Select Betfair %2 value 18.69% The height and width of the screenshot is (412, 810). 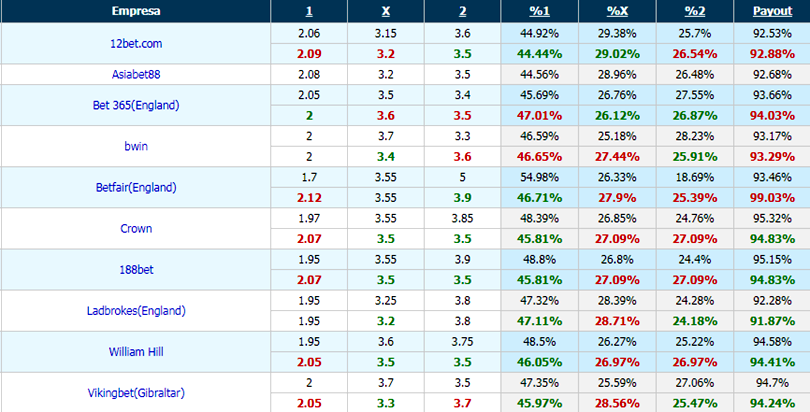695,177
